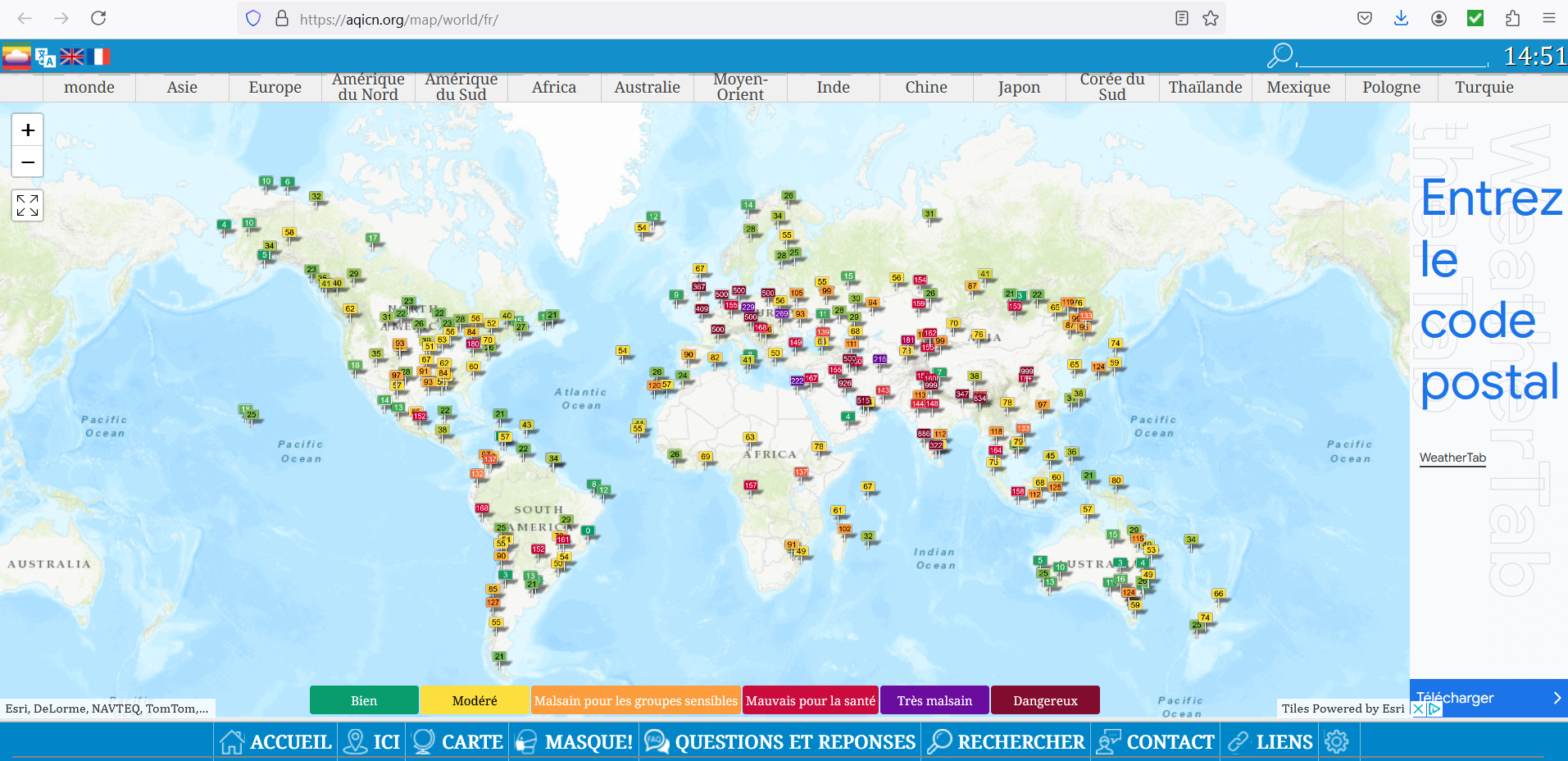Toggle fullscreen map view
1568x761 pixels.
click(x=28, y=205)
